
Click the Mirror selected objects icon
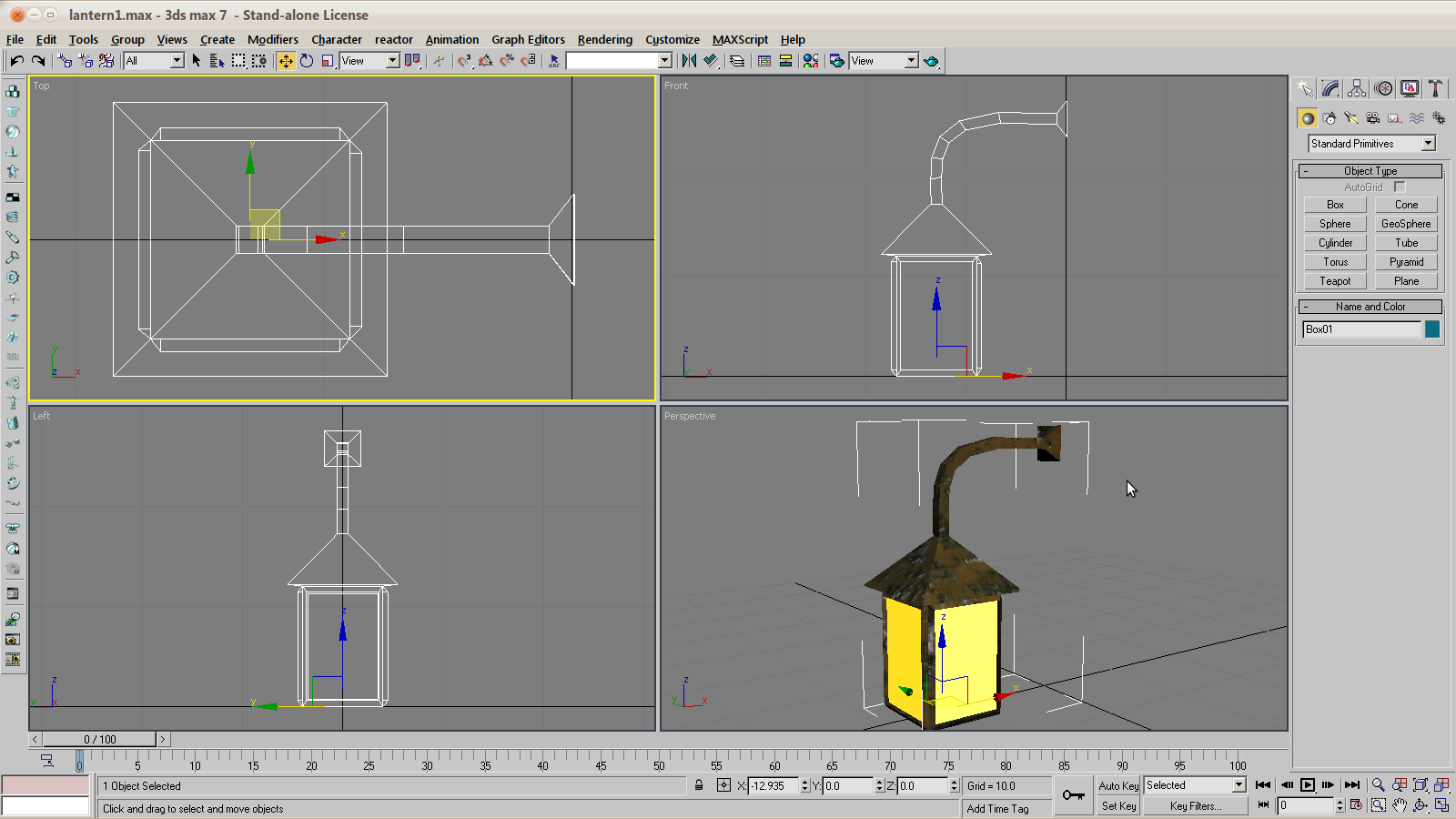[x=689, y=61]
